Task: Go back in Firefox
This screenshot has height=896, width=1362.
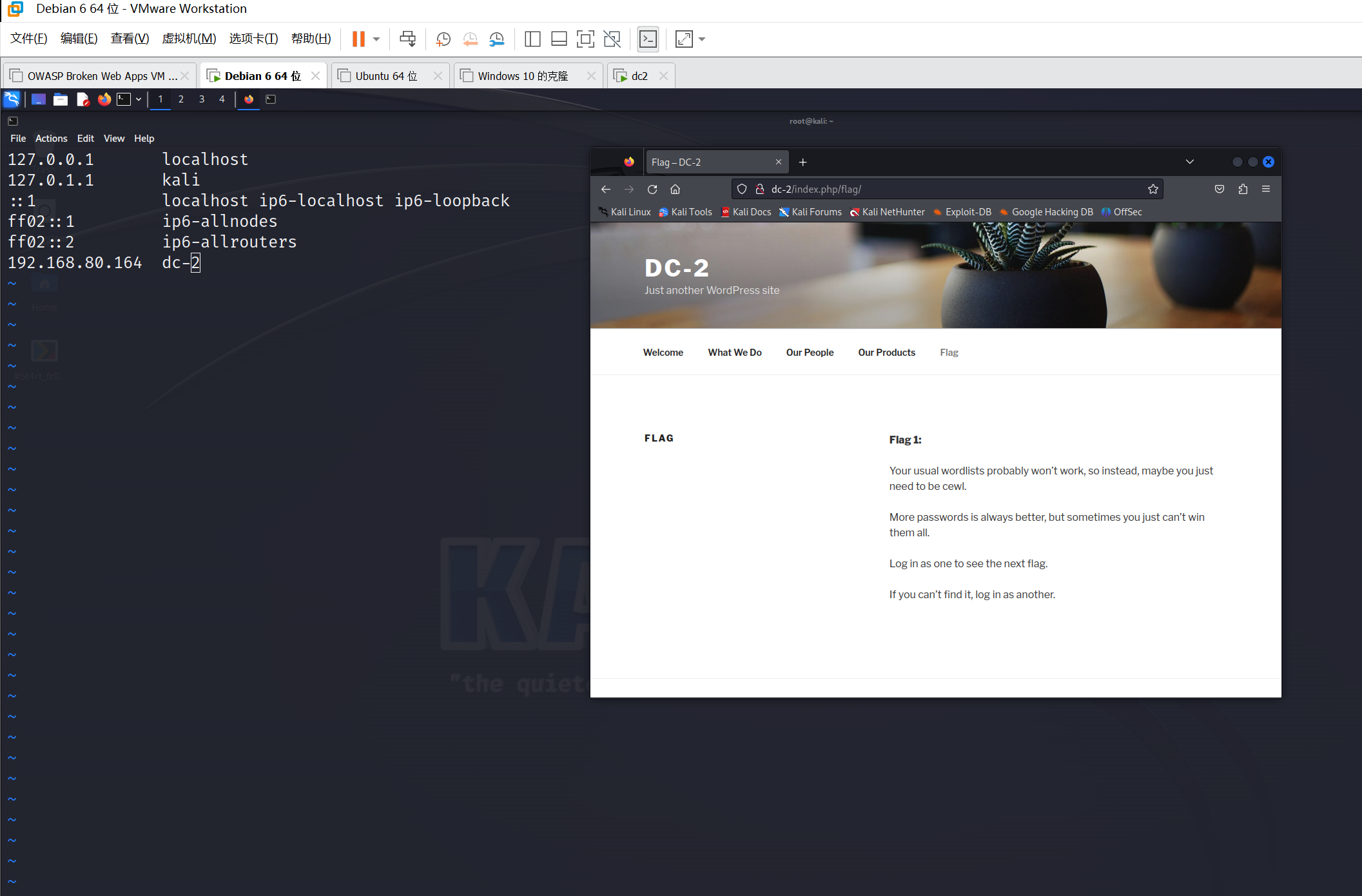Action: click(x=606, y=190)
